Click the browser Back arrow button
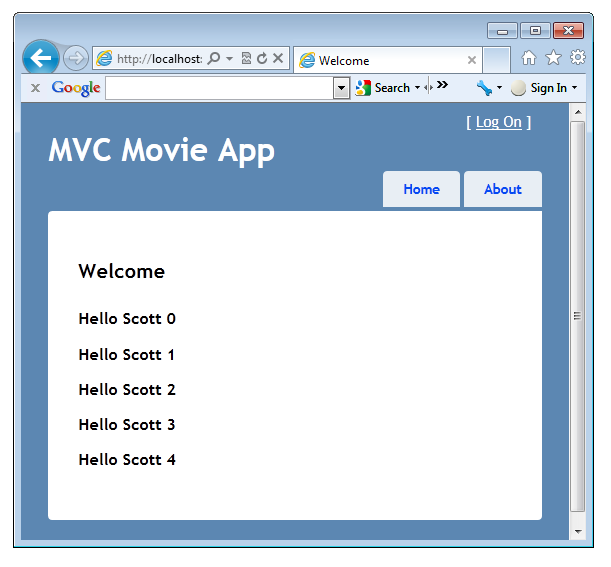 tap(40, 58)
